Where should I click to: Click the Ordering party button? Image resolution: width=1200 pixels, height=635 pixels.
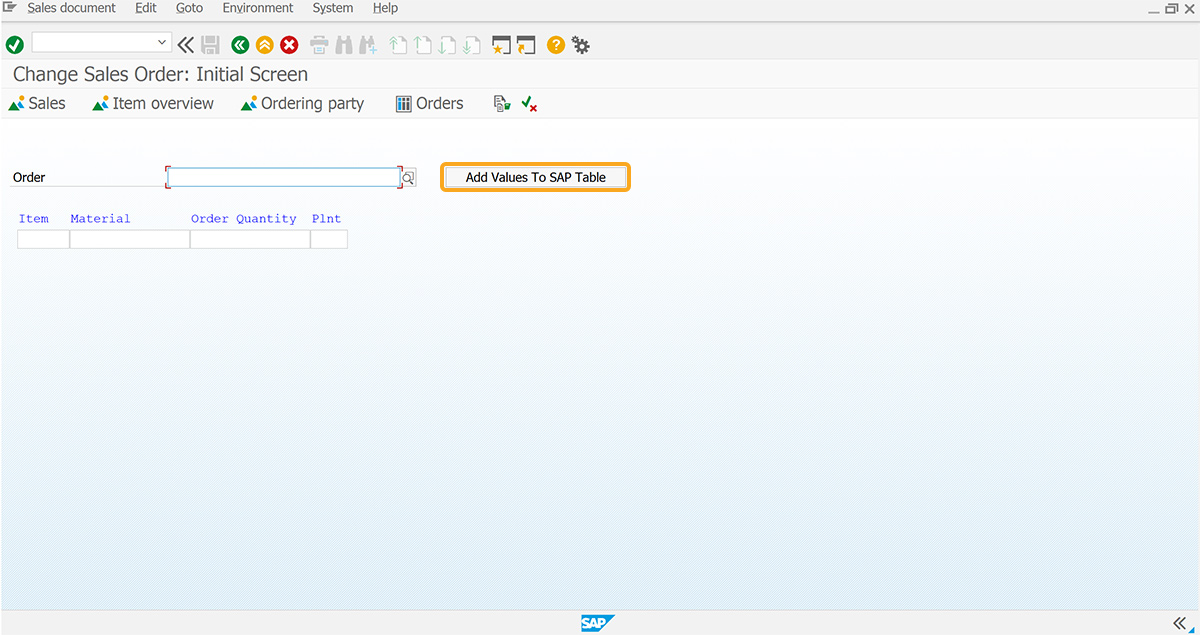pyautogui.click(x=303, y=103)
